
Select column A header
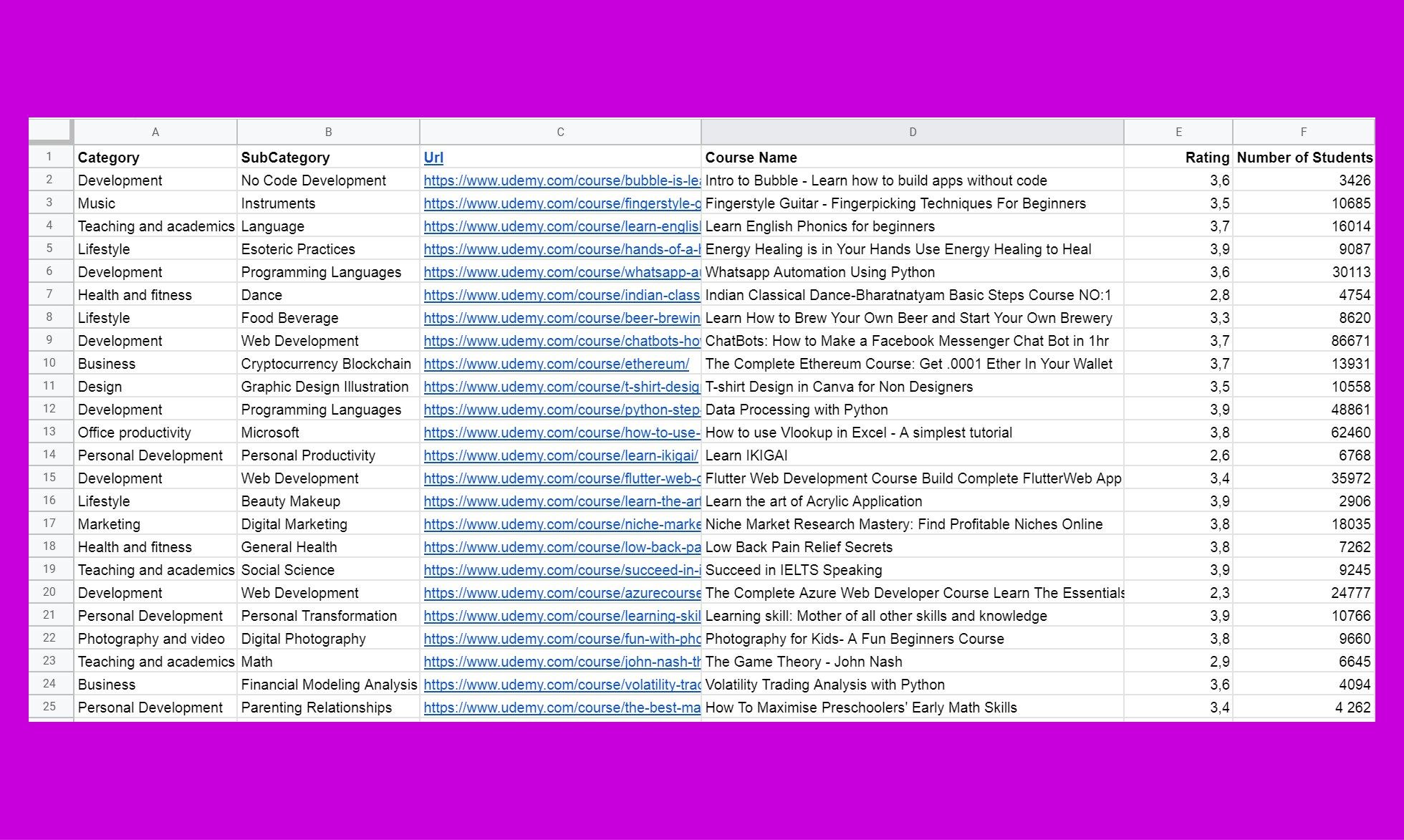(x=155, y=132)
